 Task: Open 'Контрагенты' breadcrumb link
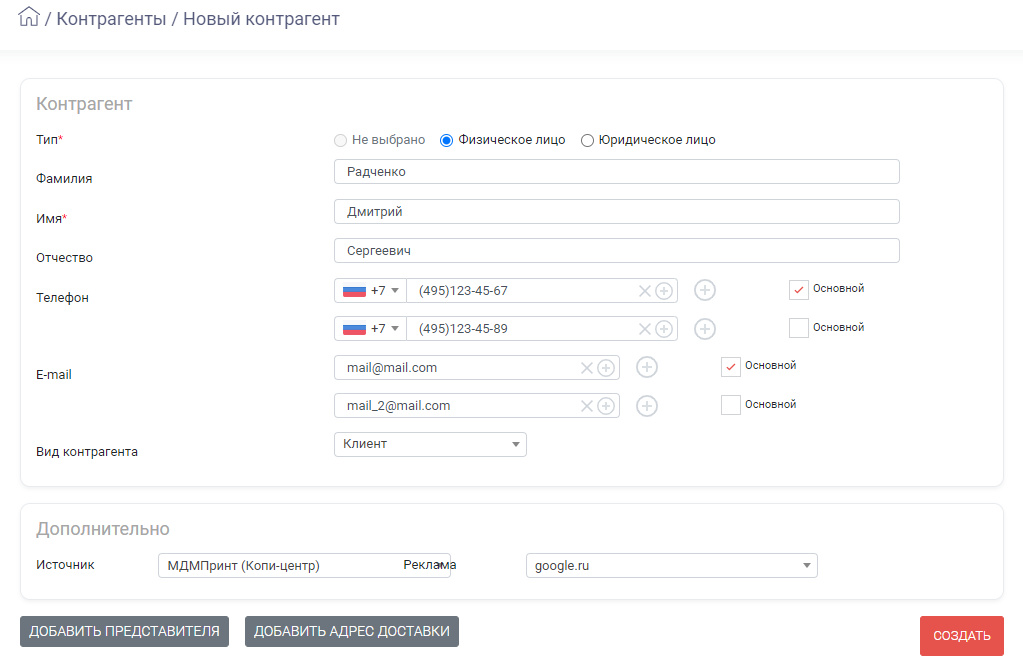click(112, 19)
